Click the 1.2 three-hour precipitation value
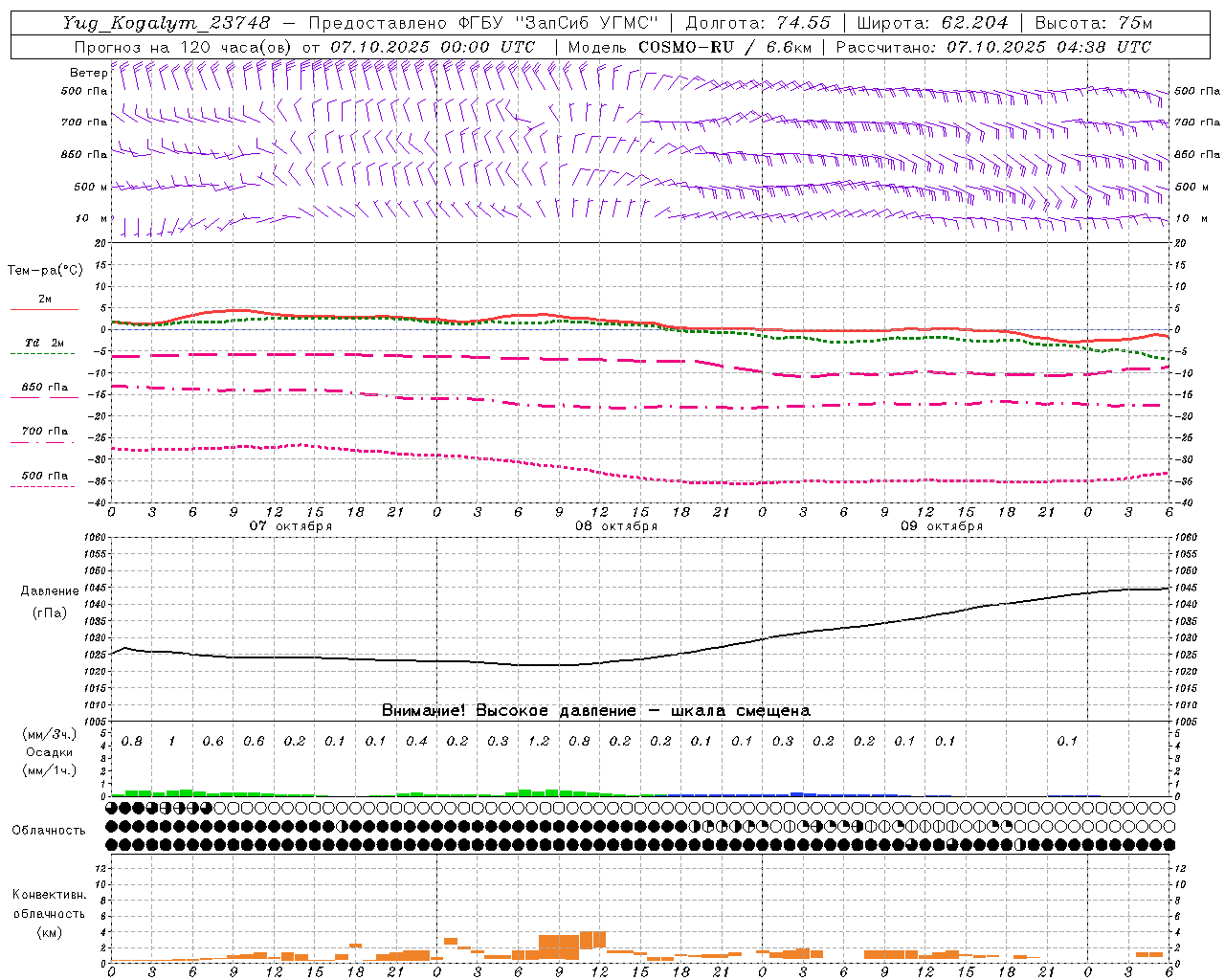The height and width of the screenshot is (980, 1225). pyautogui.click(x=539, y=741)
